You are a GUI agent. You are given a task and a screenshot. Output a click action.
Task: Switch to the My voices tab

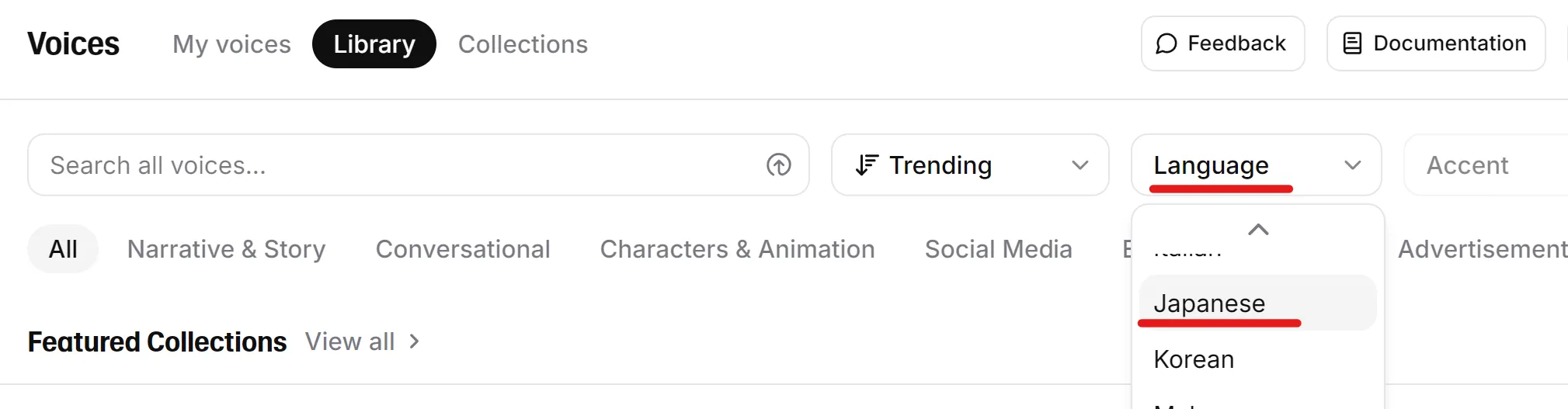231,44
